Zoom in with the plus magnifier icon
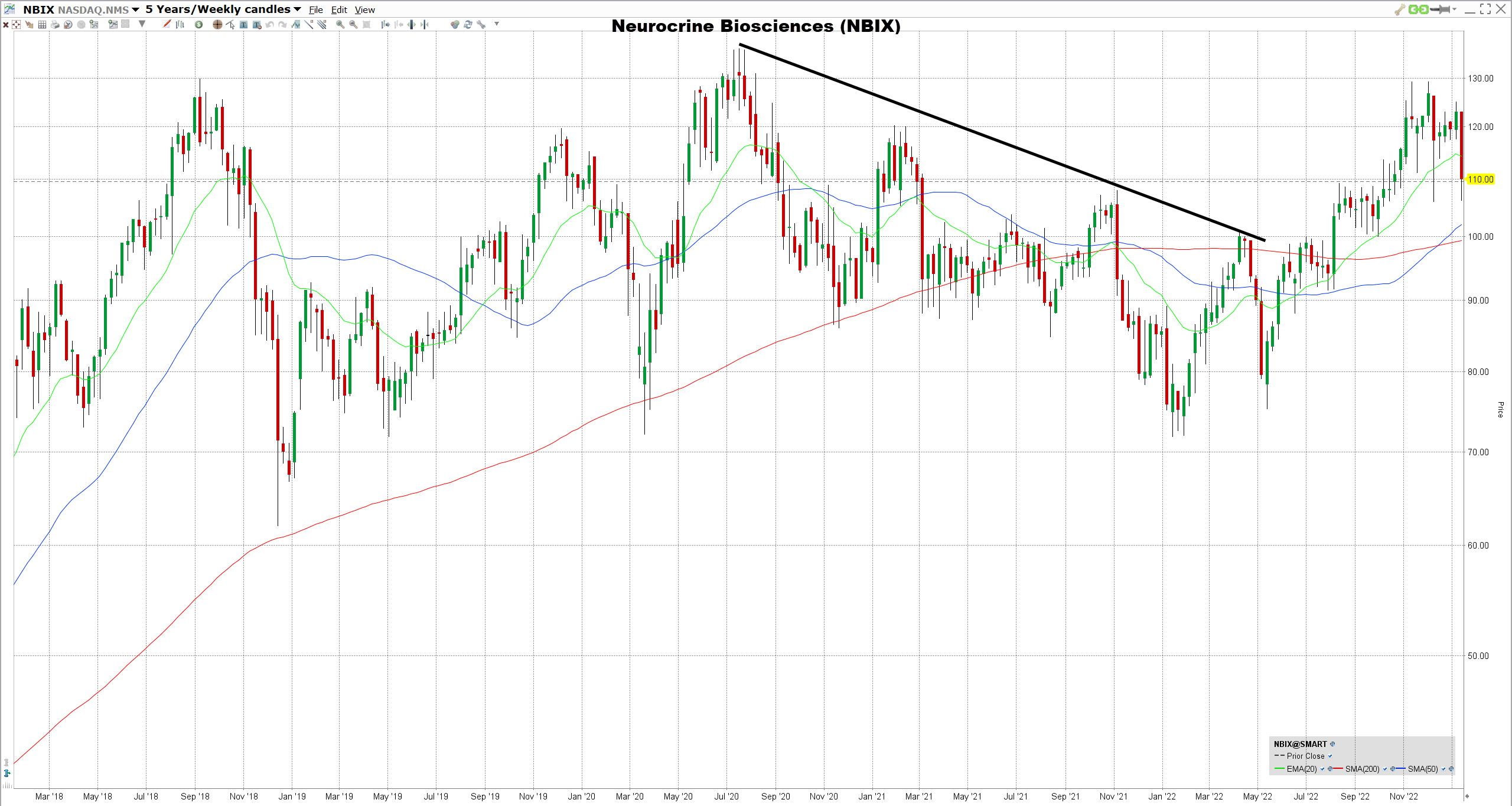The image size is (1512, 806). click(340, 24)
